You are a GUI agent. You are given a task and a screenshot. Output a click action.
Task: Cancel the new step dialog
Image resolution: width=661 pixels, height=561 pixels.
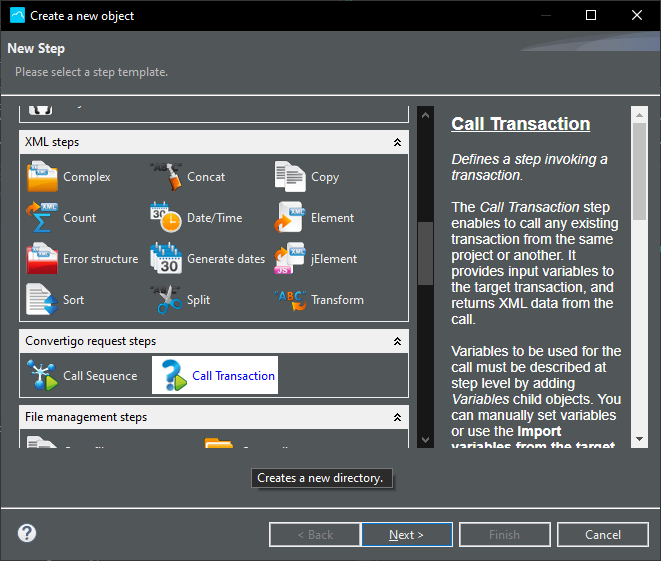(x=602, y=534)
